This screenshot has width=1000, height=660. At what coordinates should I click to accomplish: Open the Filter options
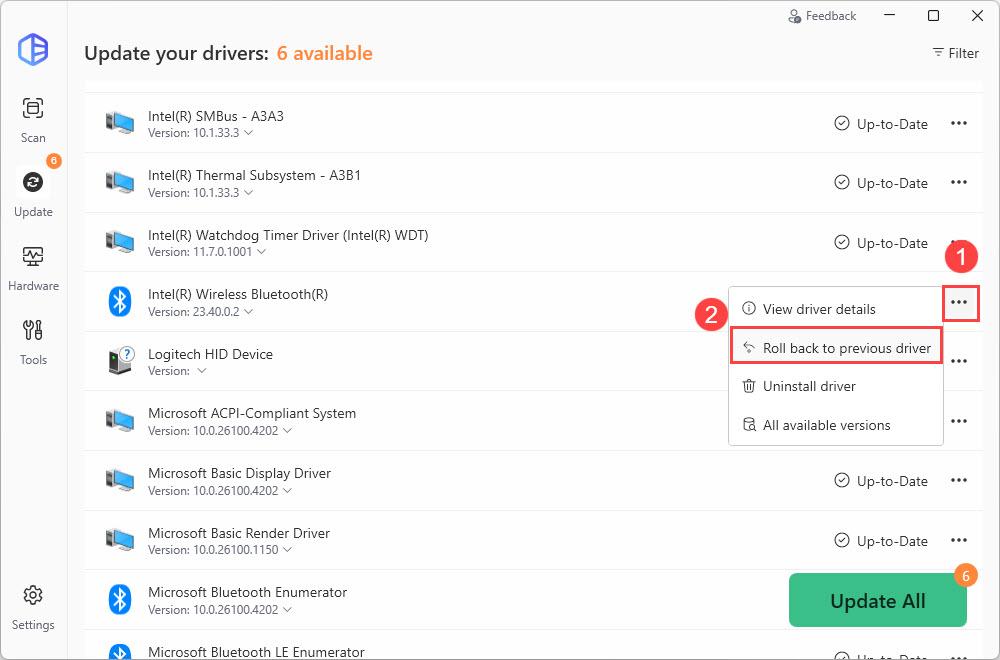tap(955, 53)
